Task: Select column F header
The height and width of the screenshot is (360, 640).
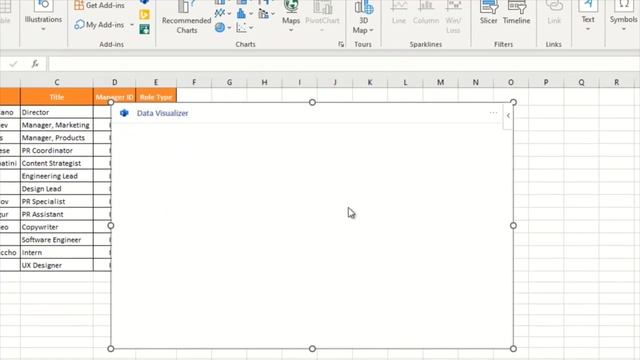Action: (194, 82)
